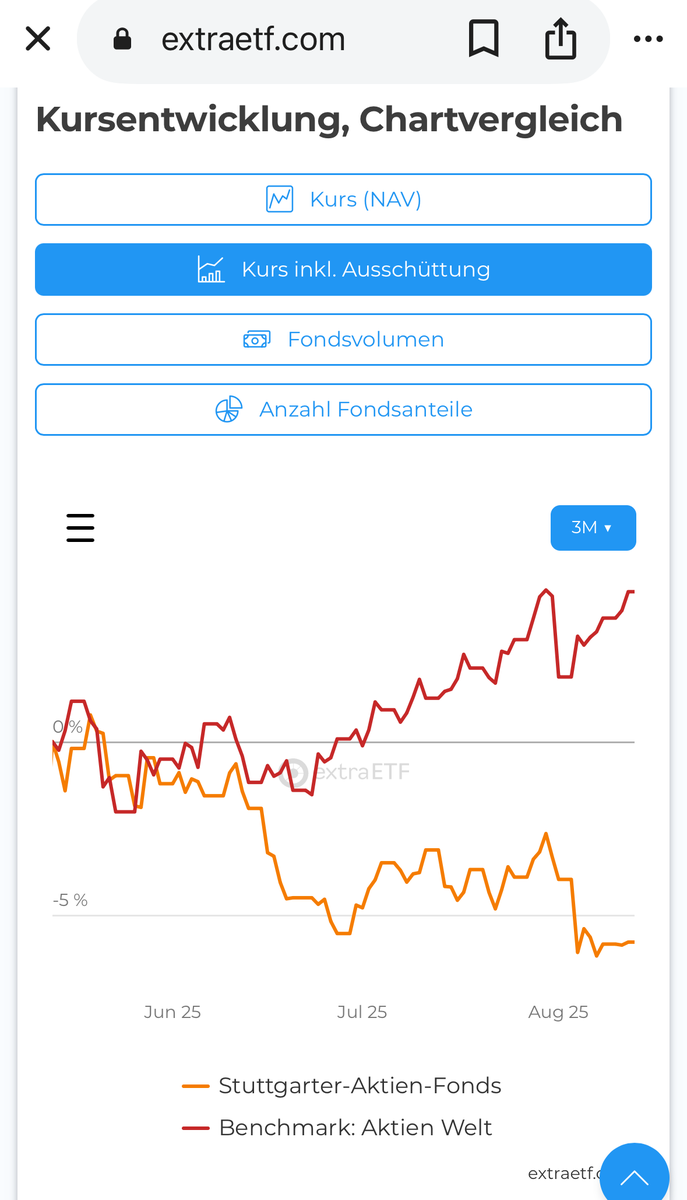Bookmark this page with the bookmark icon
Screen dimensions: 687x1200
(x=484, y=39)
